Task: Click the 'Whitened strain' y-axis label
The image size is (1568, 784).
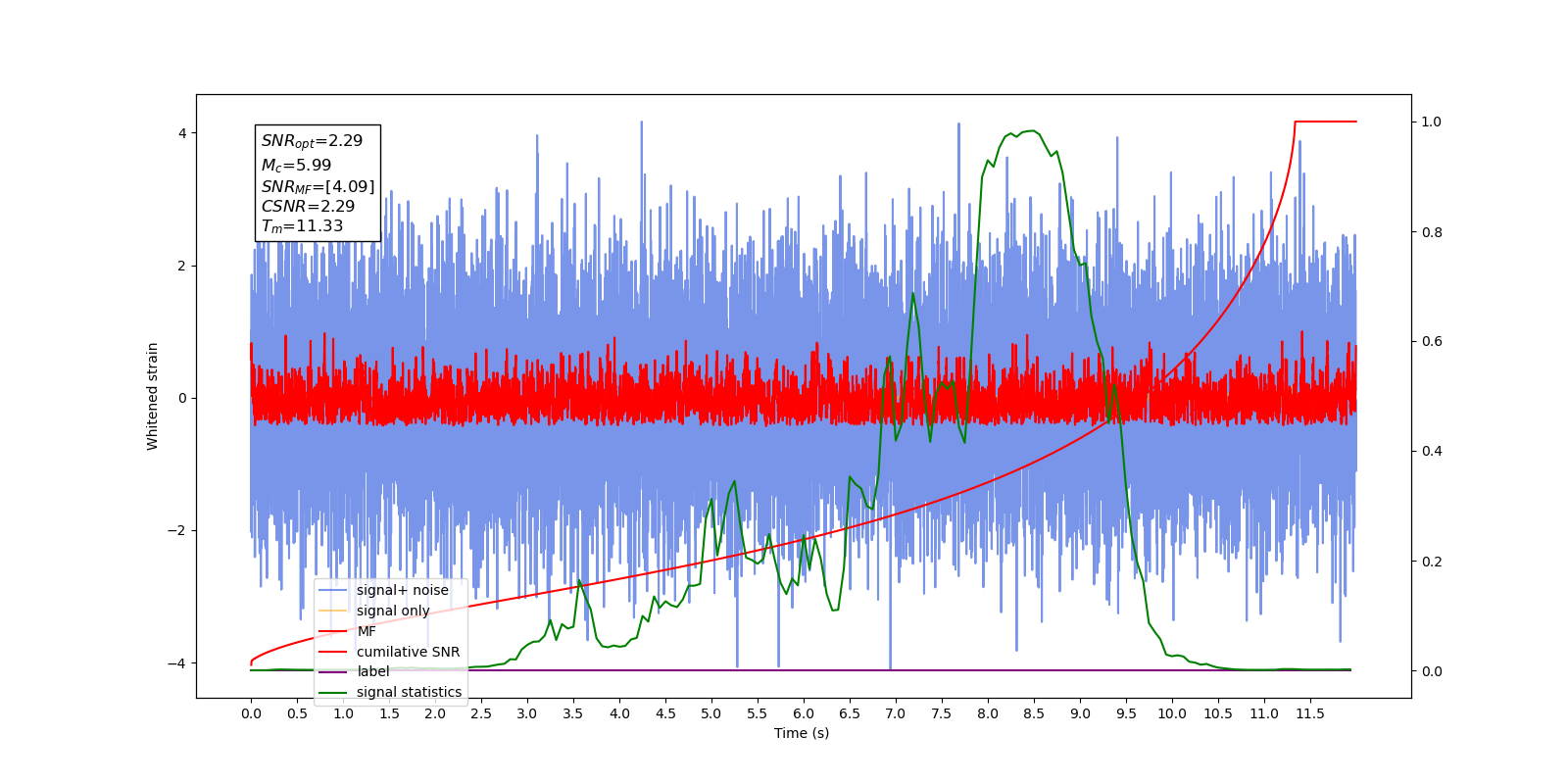Action: (152, 396)
